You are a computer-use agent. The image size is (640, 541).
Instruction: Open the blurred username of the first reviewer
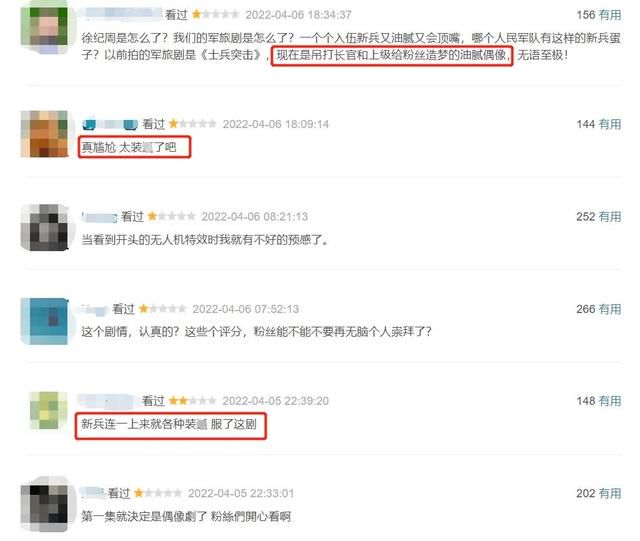[x=121, y=13]
